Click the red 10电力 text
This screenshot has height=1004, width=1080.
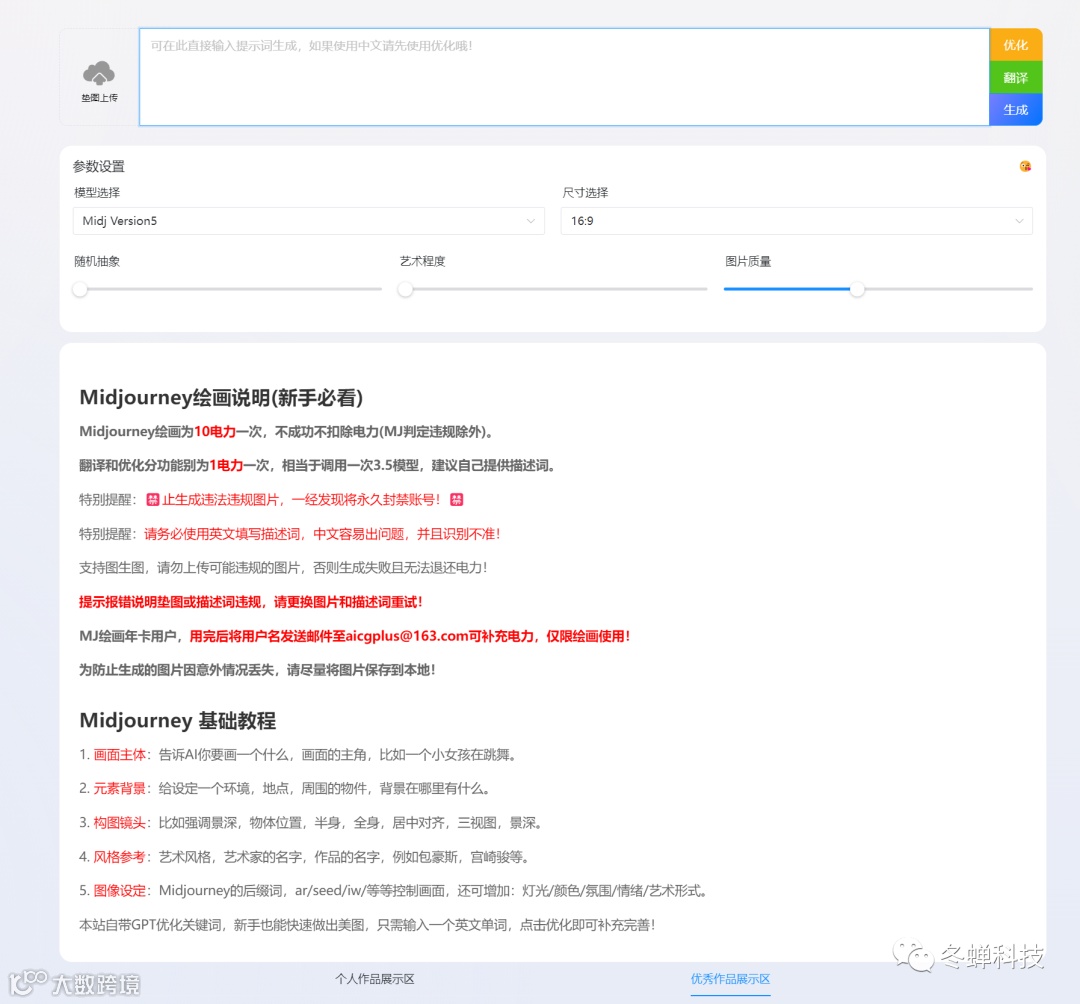(215, 432)
